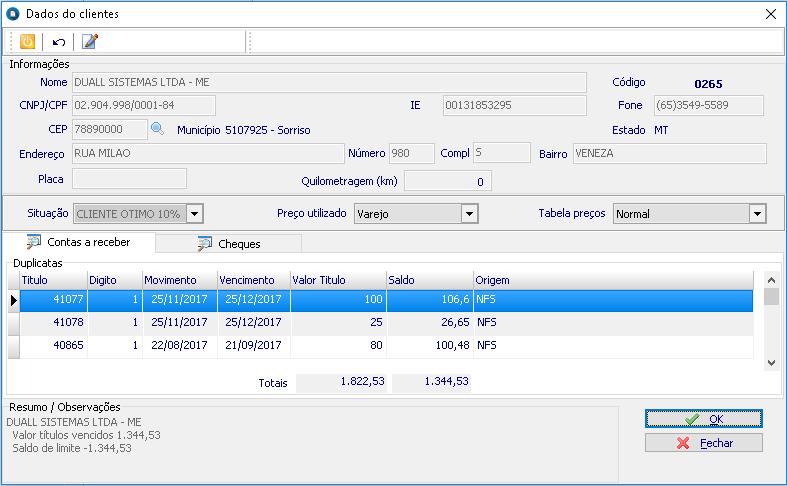Click the Fechar button
The height and width of the screenshot is (486, 787).
(x=704, y=443)
